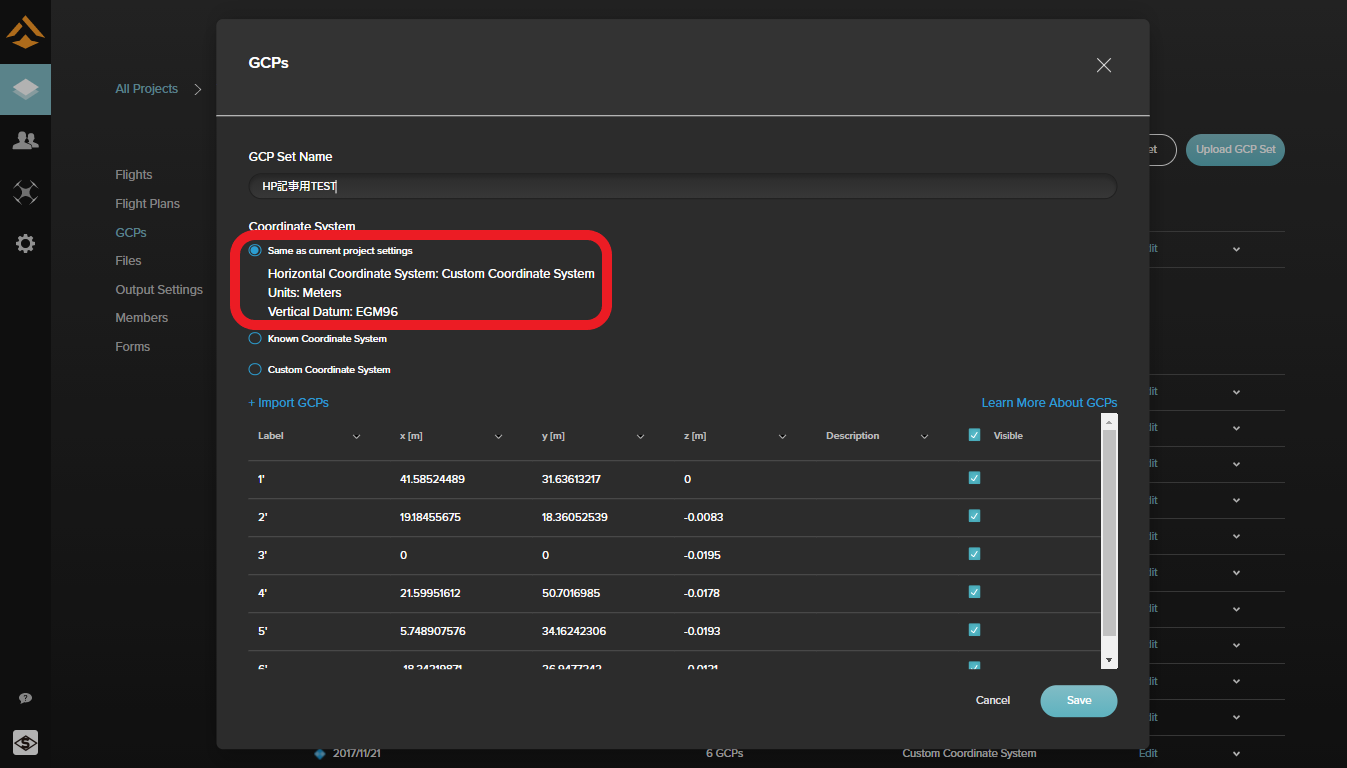Click z value -0.0083 in row 2'

[703, 518]
